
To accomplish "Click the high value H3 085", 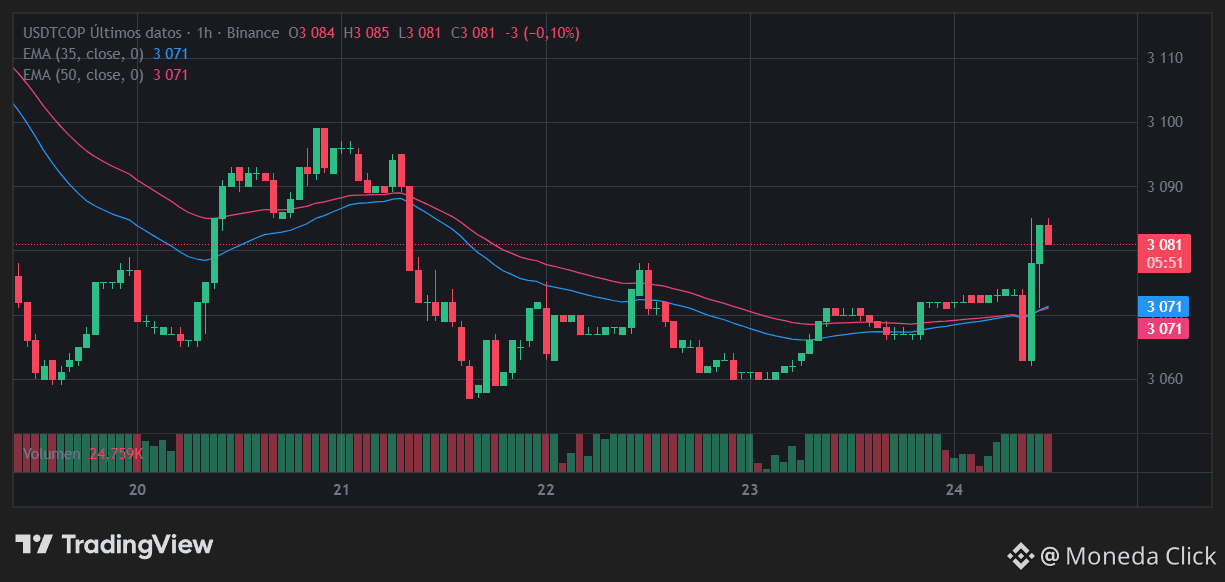I will [x=365, y=33].
